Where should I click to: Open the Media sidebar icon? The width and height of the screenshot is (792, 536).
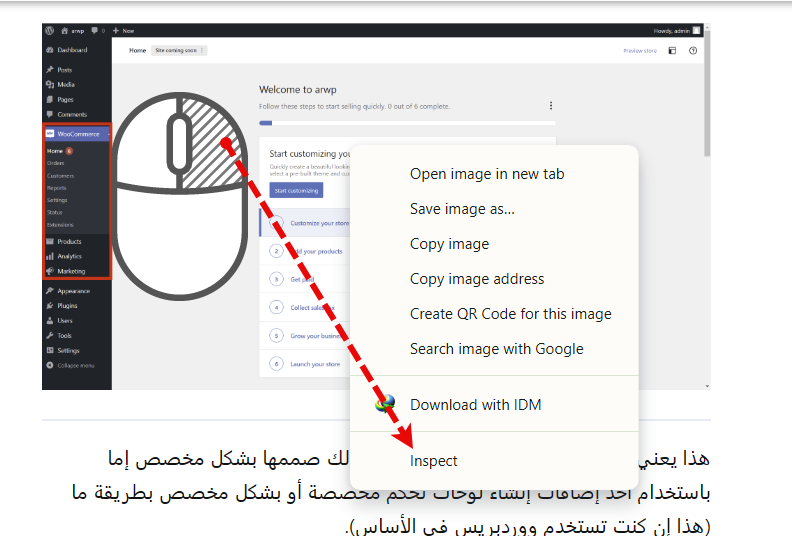coord(50,84)
